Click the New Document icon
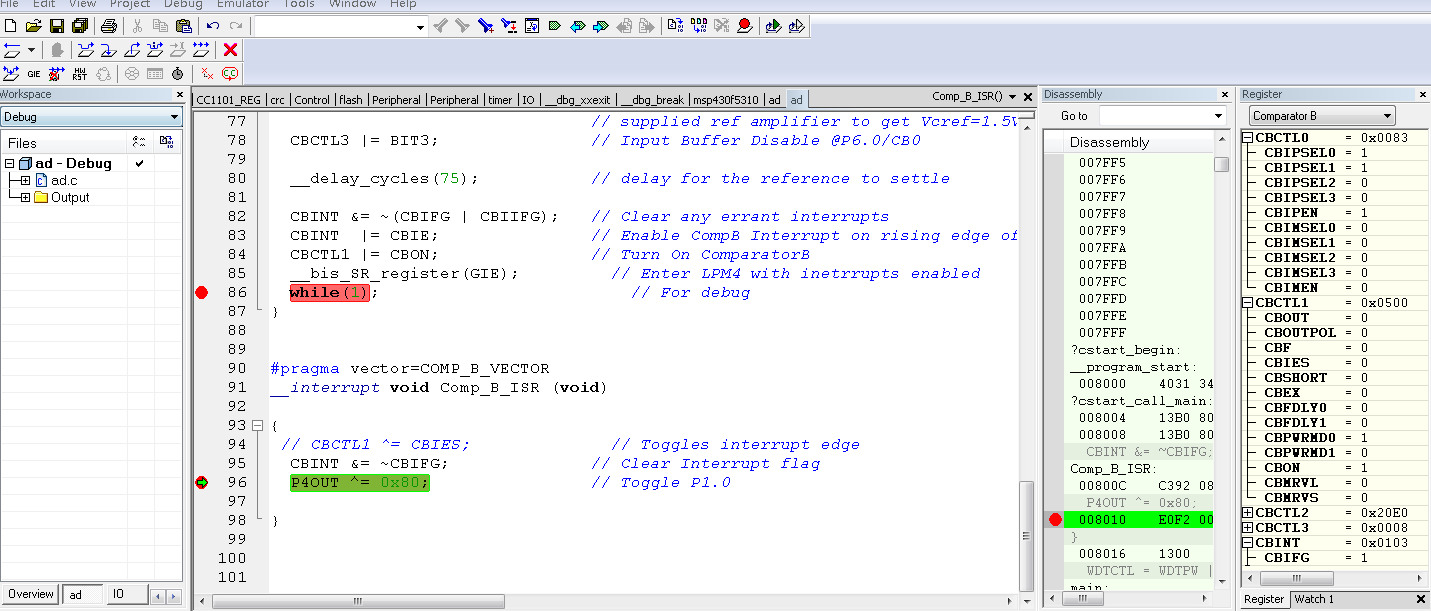 coord(10,26)
